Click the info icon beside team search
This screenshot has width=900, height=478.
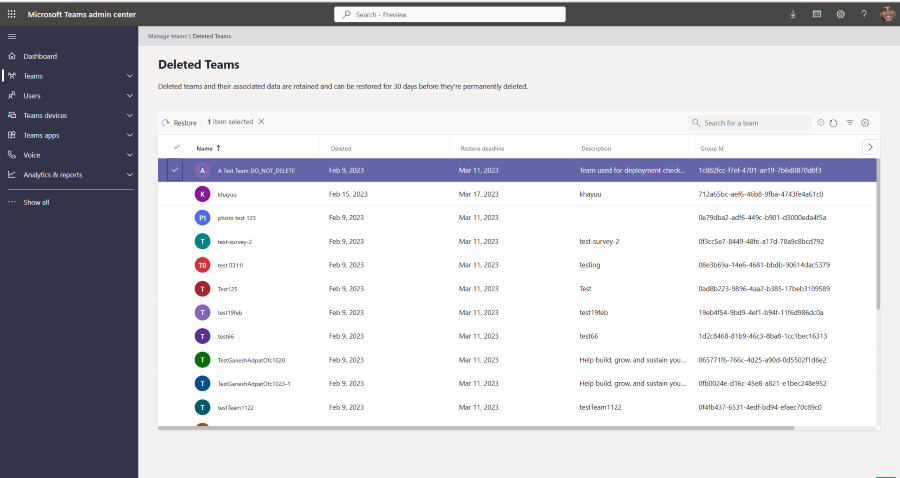(x=820, y=123)
